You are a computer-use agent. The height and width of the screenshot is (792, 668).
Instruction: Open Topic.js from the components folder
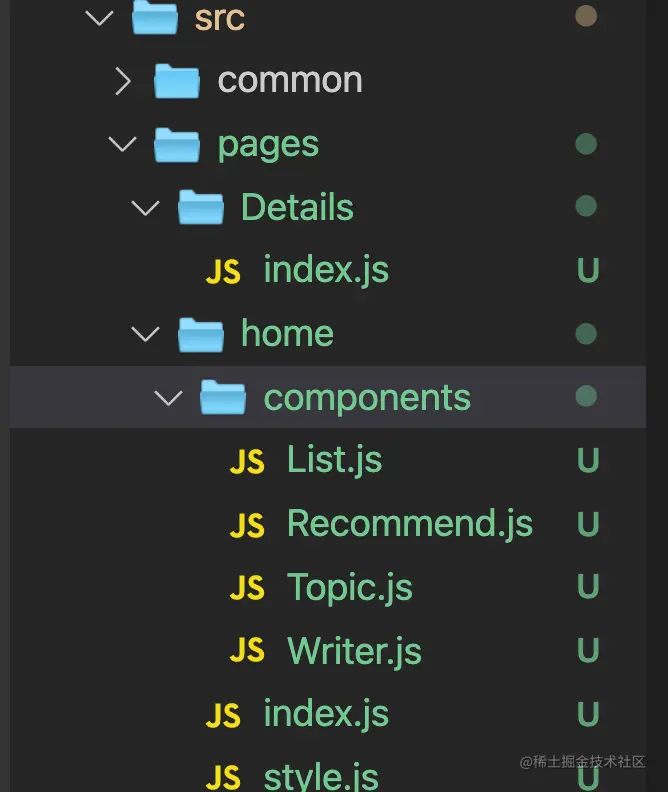349,588
